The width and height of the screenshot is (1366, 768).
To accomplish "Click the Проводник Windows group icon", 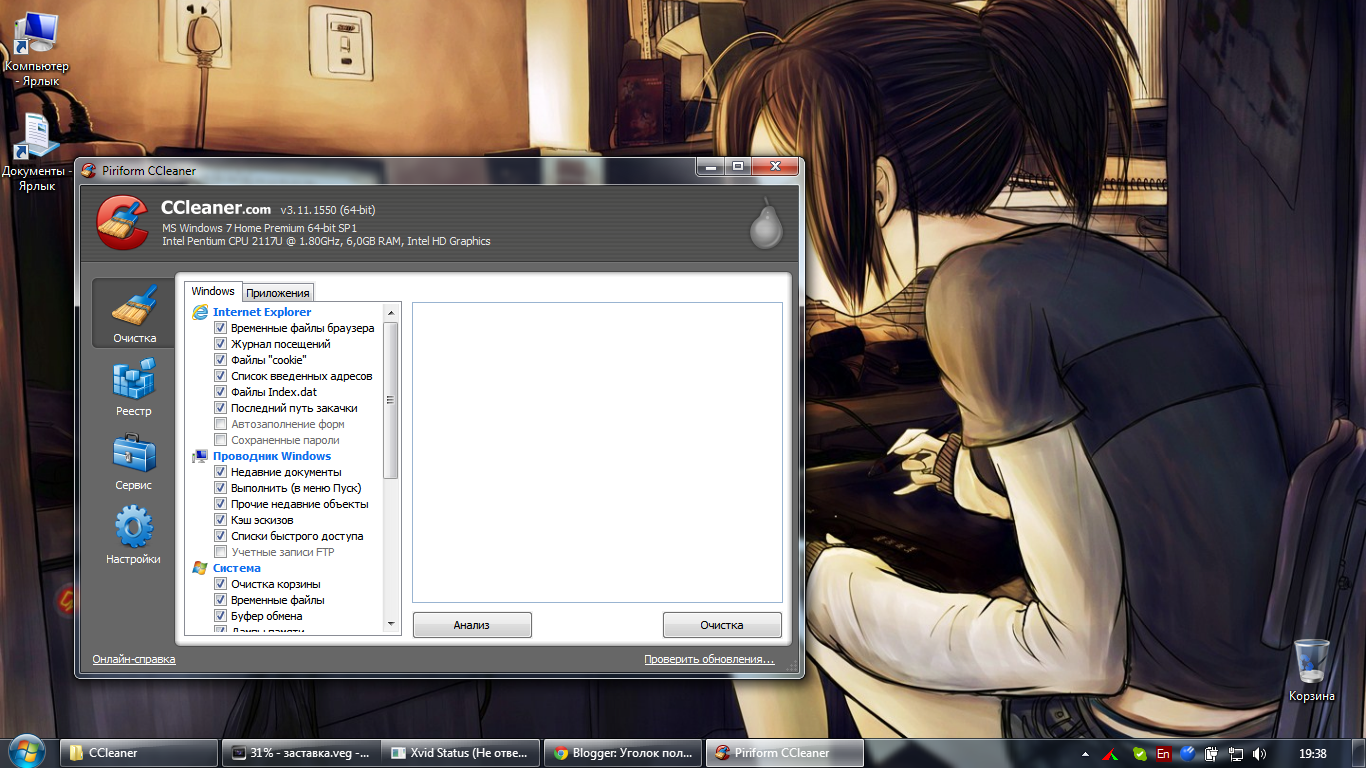I will [200, 456].
